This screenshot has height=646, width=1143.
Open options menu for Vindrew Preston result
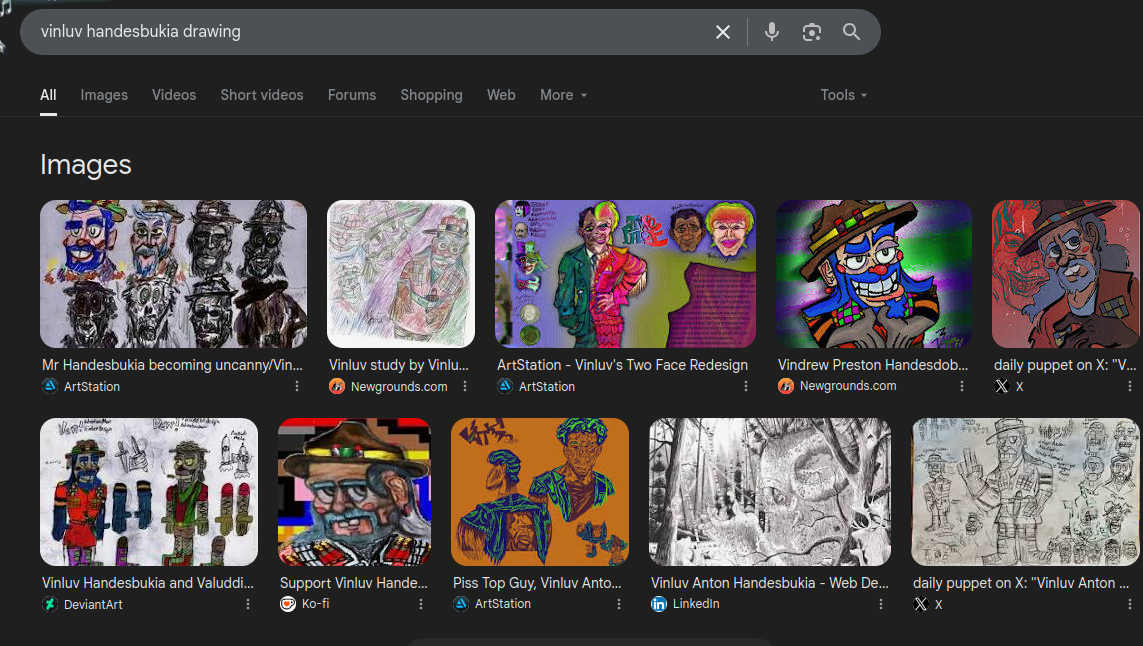961,386
